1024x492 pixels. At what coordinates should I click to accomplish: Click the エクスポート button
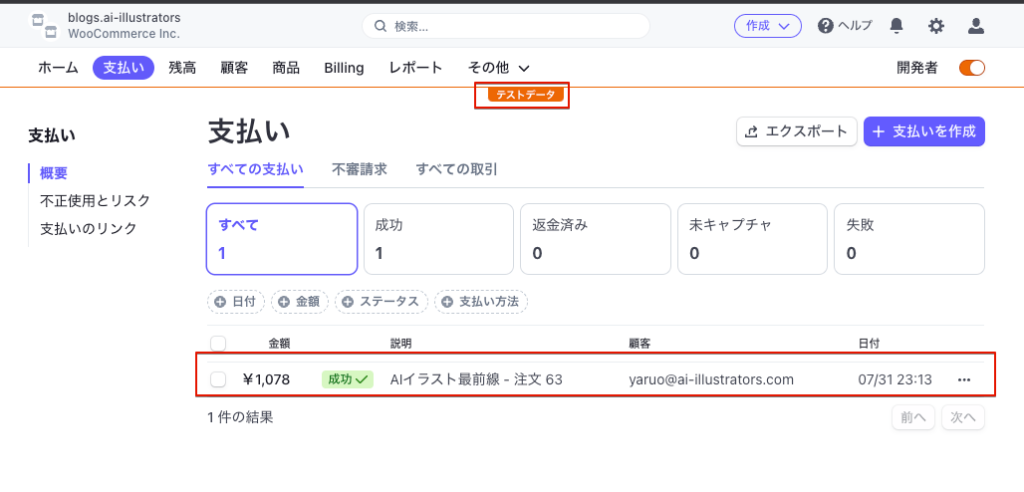[x=796, y=131]
